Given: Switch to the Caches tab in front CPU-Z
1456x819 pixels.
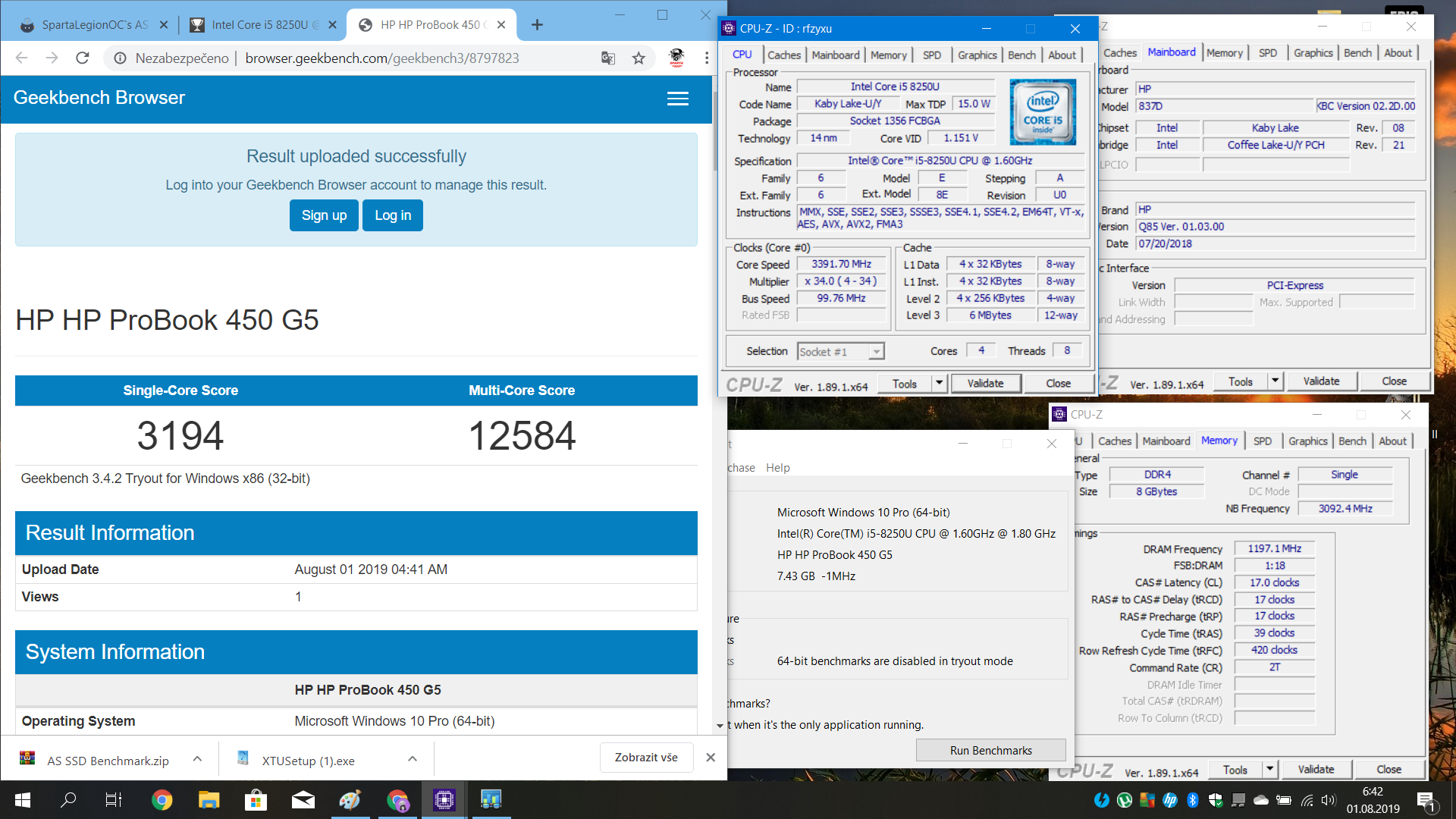Looking at the screenshot, I should click(x=783, y=55).
